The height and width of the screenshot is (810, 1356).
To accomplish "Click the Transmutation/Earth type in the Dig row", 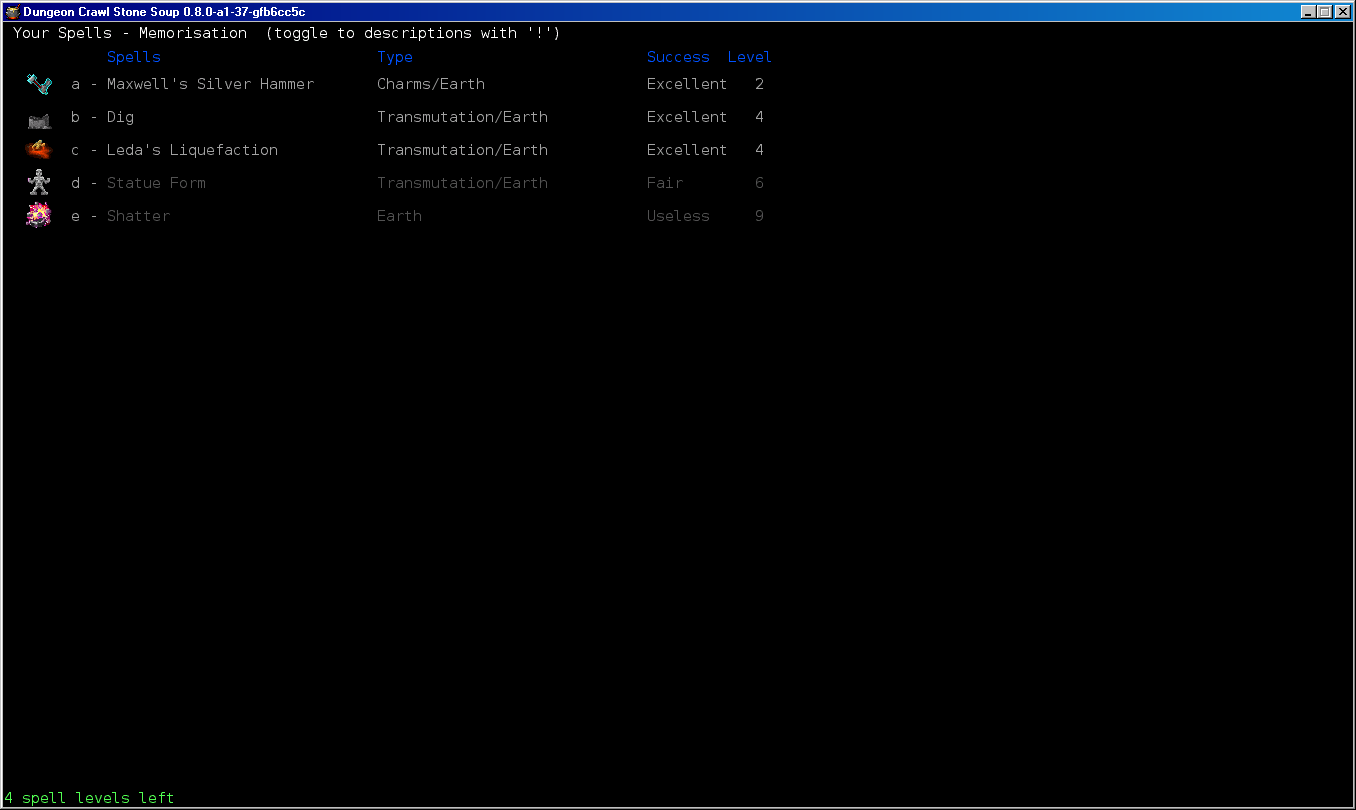I will (462, 117).
